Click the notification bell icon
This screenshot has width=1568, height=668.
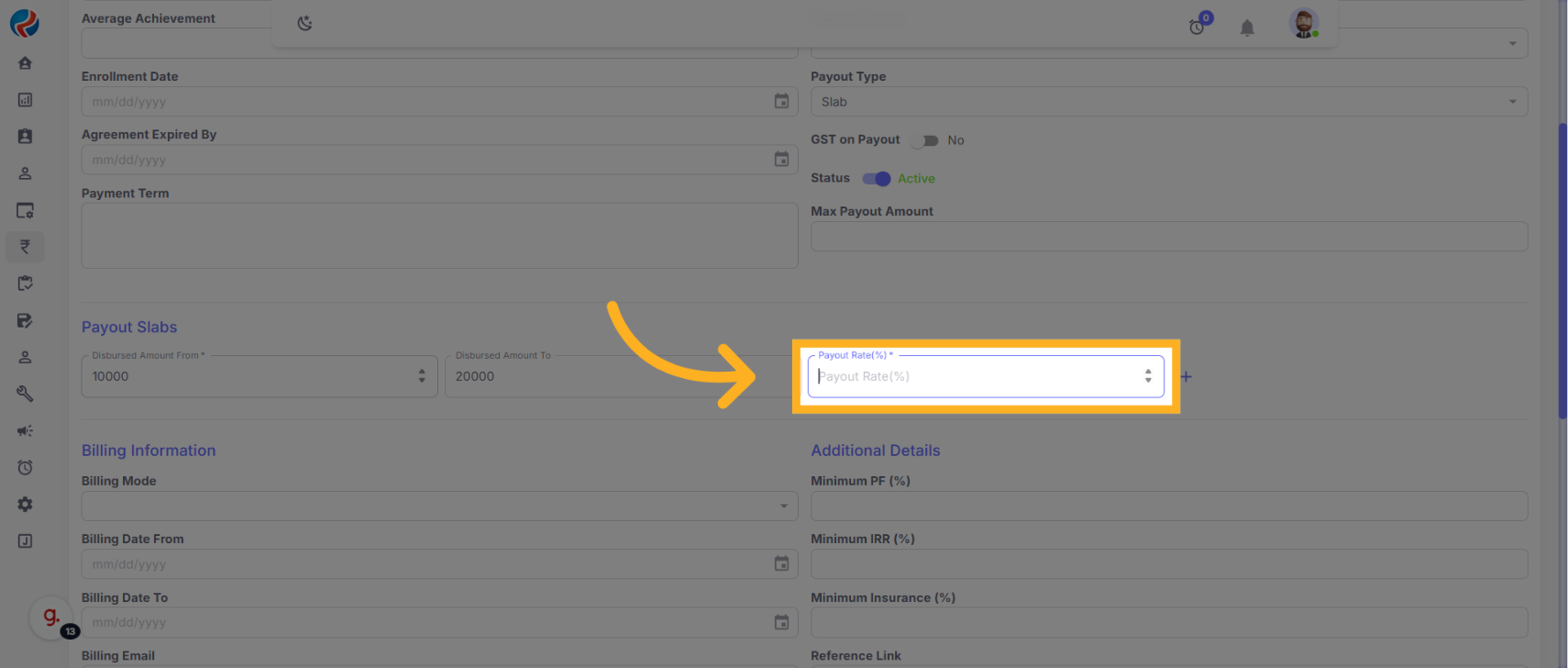point(1246,28)
